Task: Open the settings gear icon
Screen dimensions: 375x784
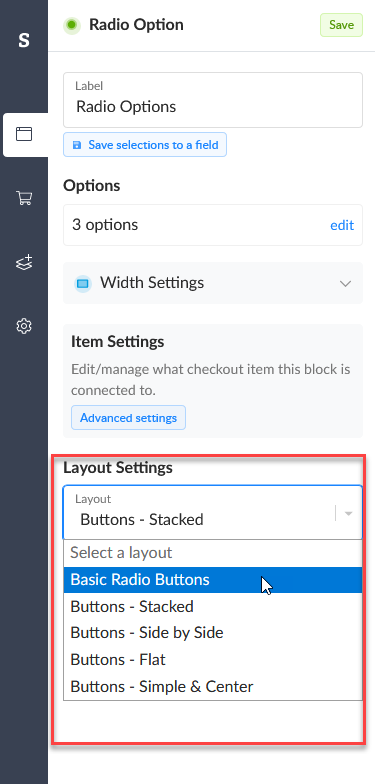Action: (x=24, y=326)
